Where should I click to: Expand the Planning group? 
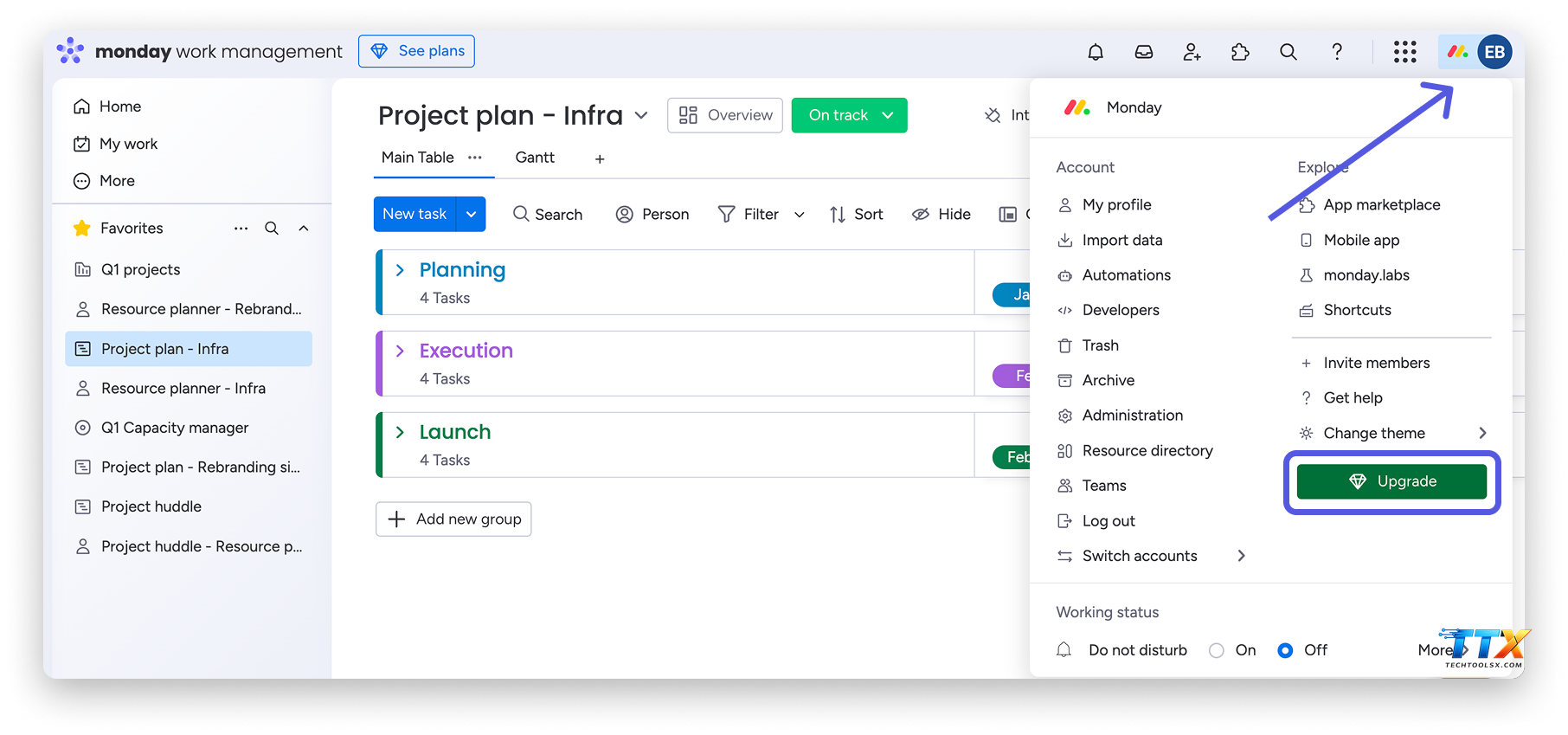[400, 270]
